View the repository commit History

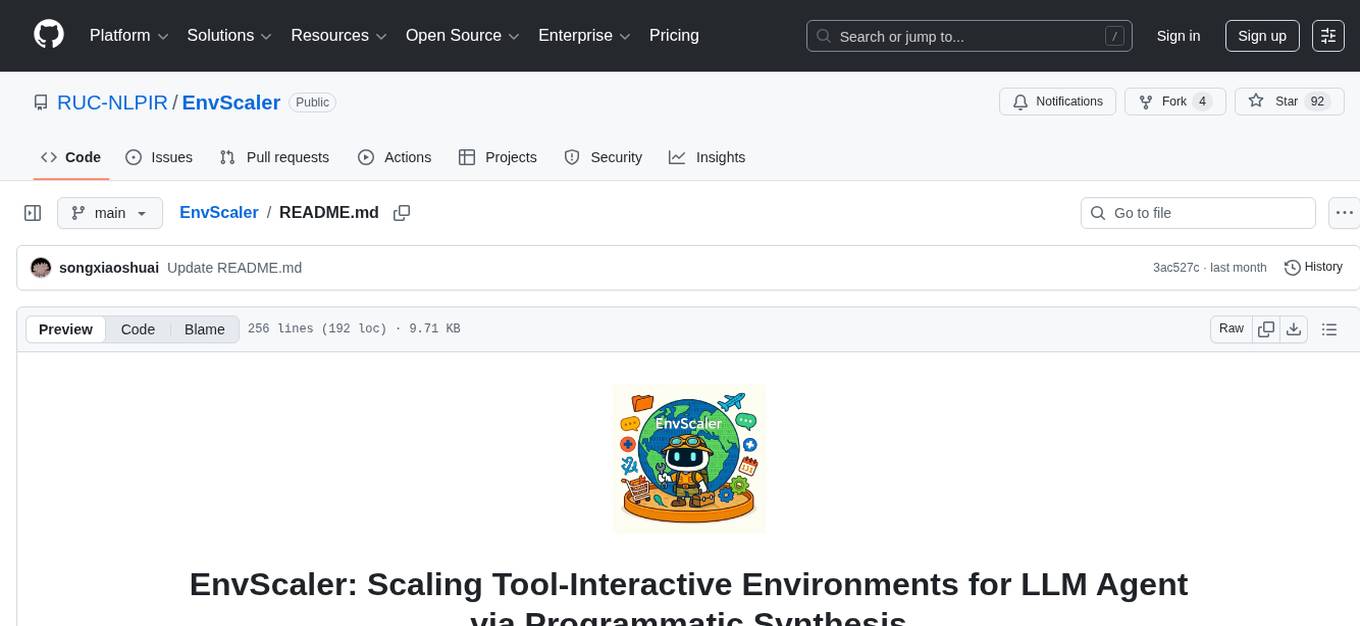tap(1313, 267)
